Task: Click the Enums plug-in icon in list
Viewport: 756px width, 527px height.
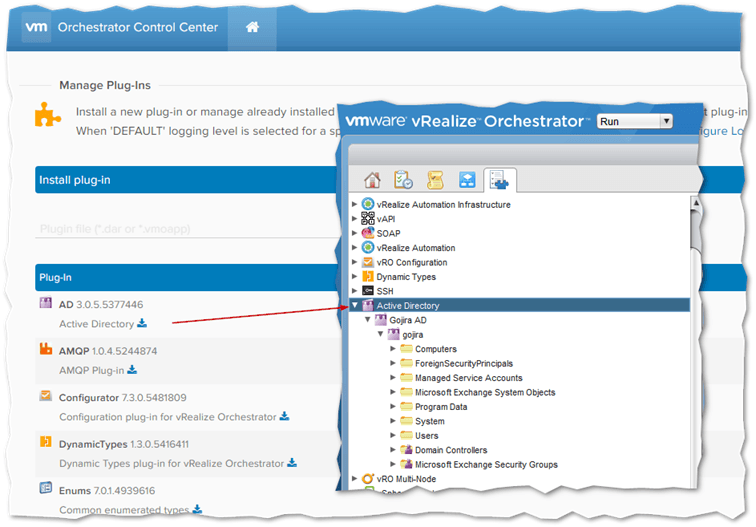Action: click(x=46, y=487)
